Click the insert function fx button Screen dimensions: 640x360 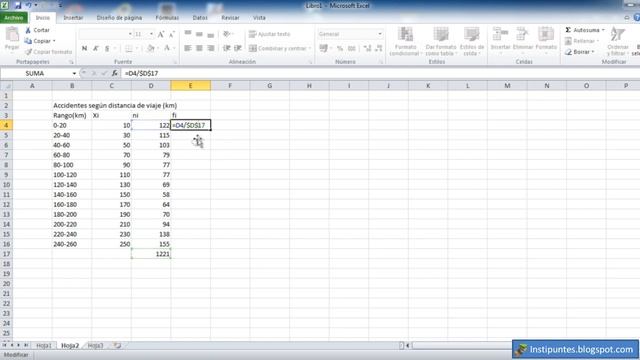coord(115,73)
